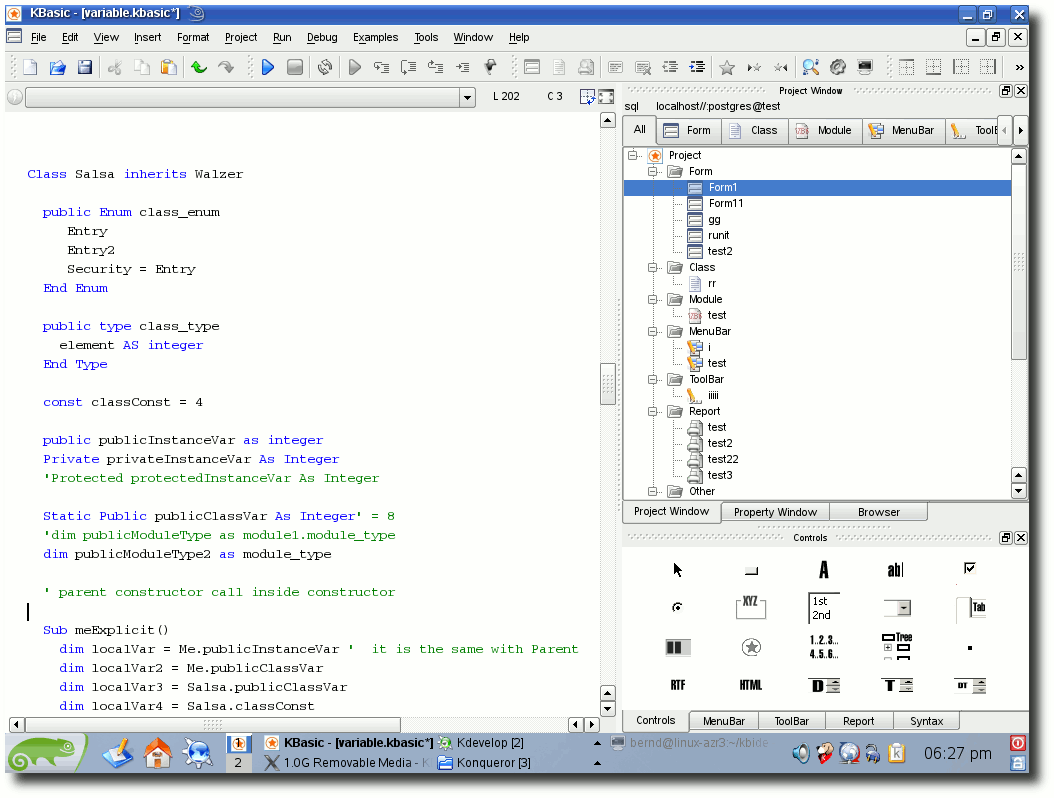Select the Label 'A' control

coord(824,570)
